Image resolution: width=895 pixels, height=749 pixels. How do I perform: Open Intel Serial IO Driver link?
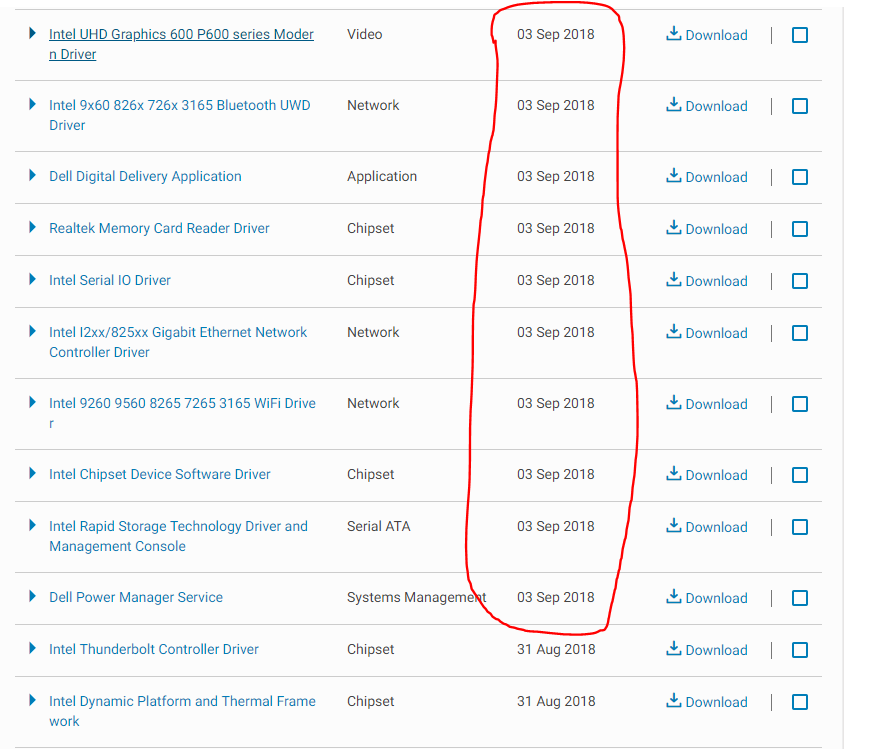110,280
